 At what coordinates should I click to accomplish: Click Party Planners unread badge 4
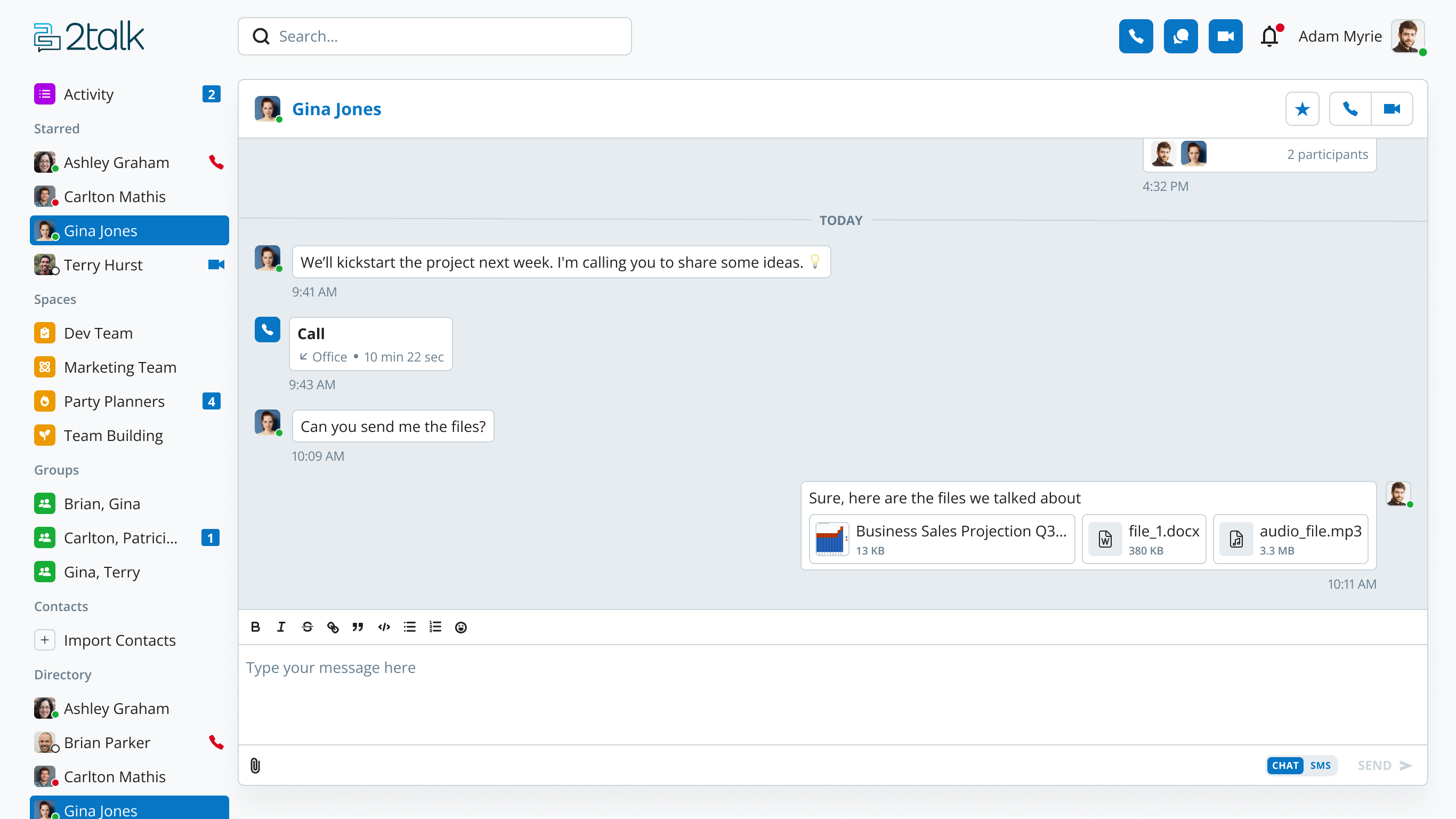(211, 401)
